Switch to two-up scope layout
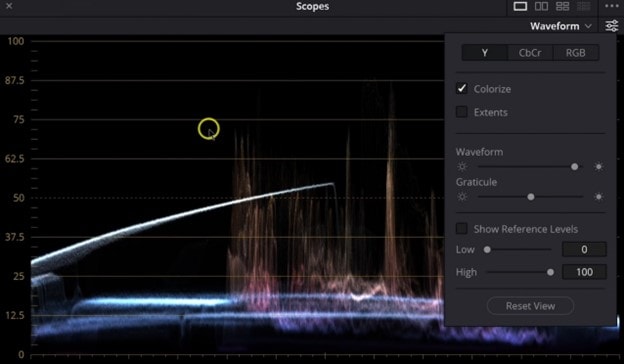The width and height of the screenshot is (624, 364). click(541, 6)
